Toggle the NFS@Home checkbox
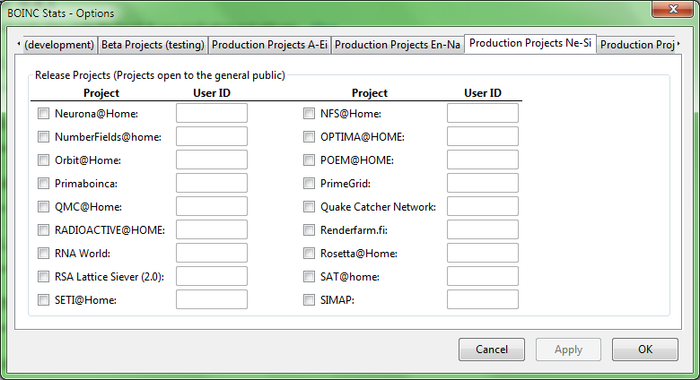 309,113
